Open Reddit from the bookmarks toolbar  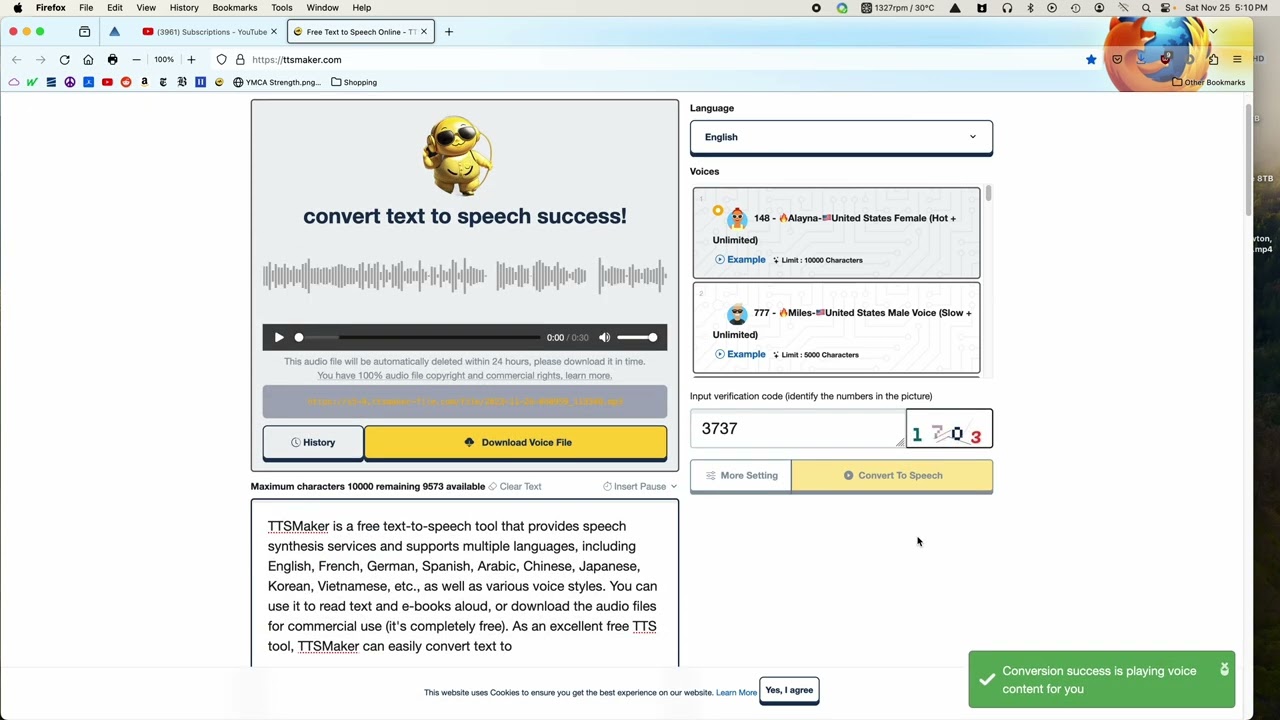125,82
